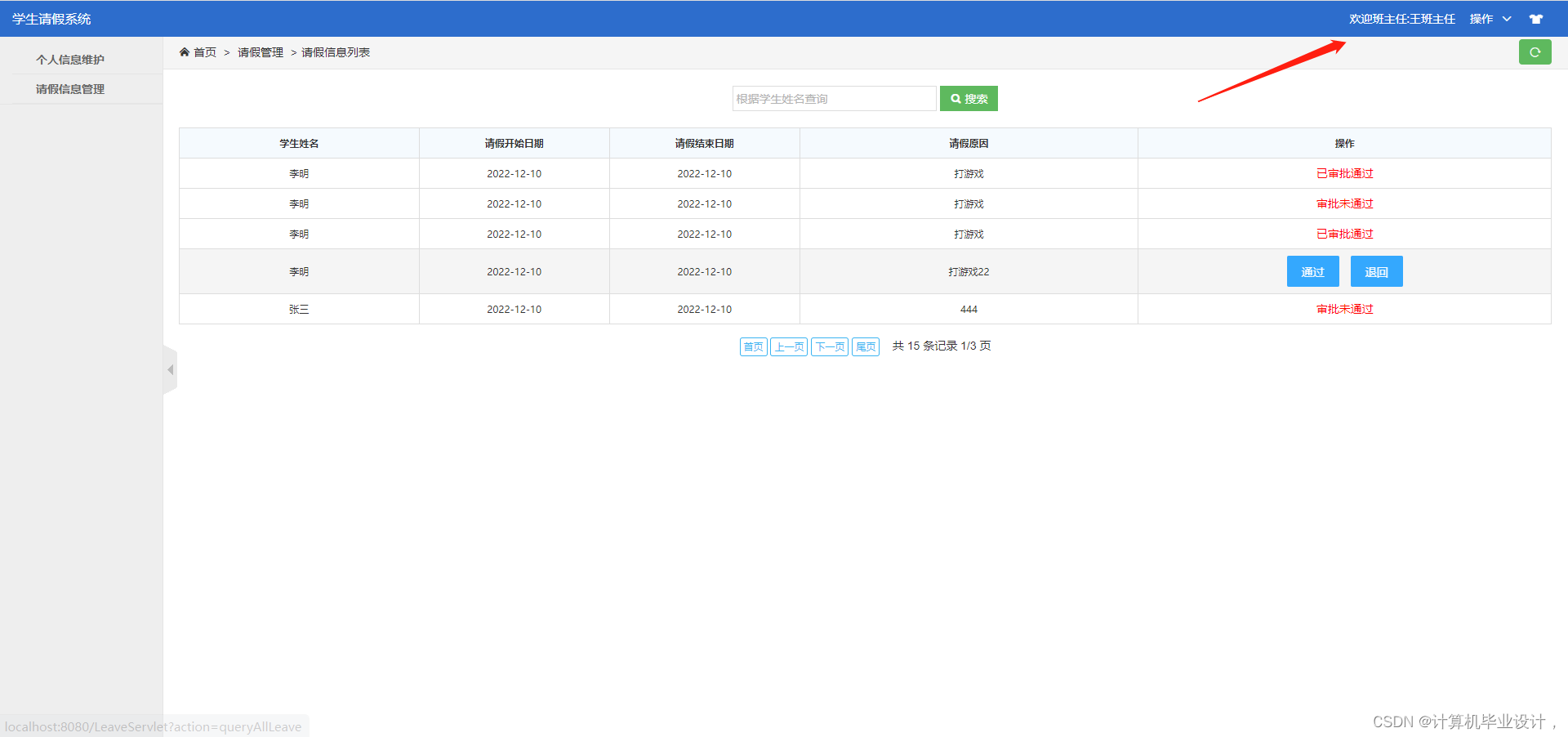Open the skin theme shirt icon
Screen dimensions: 1568x737
(x=1535, y=19)
